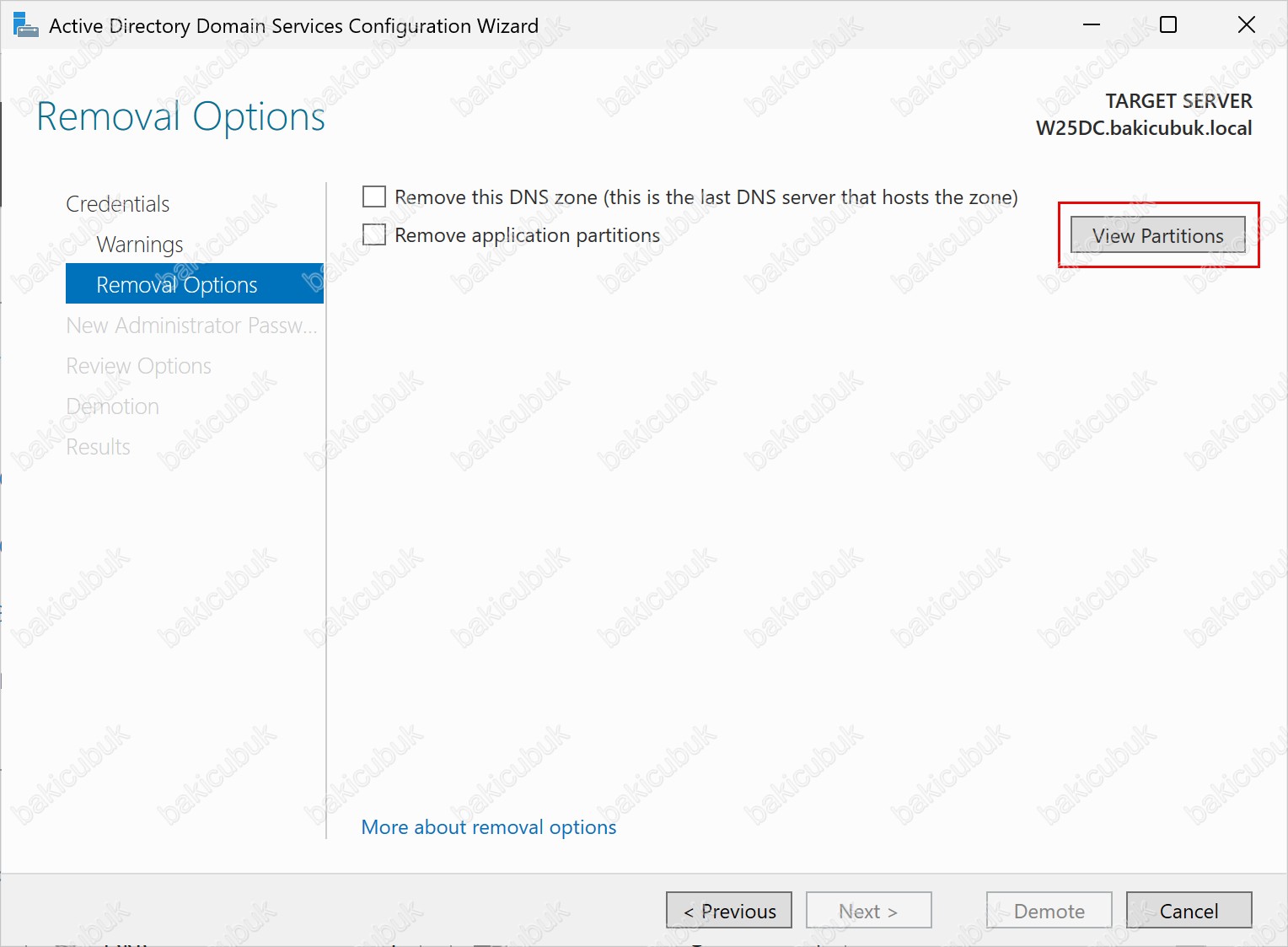This screenshot has height=947, width=1288.
Task: Select New Administrator Password step
Action: pos(192,326)
